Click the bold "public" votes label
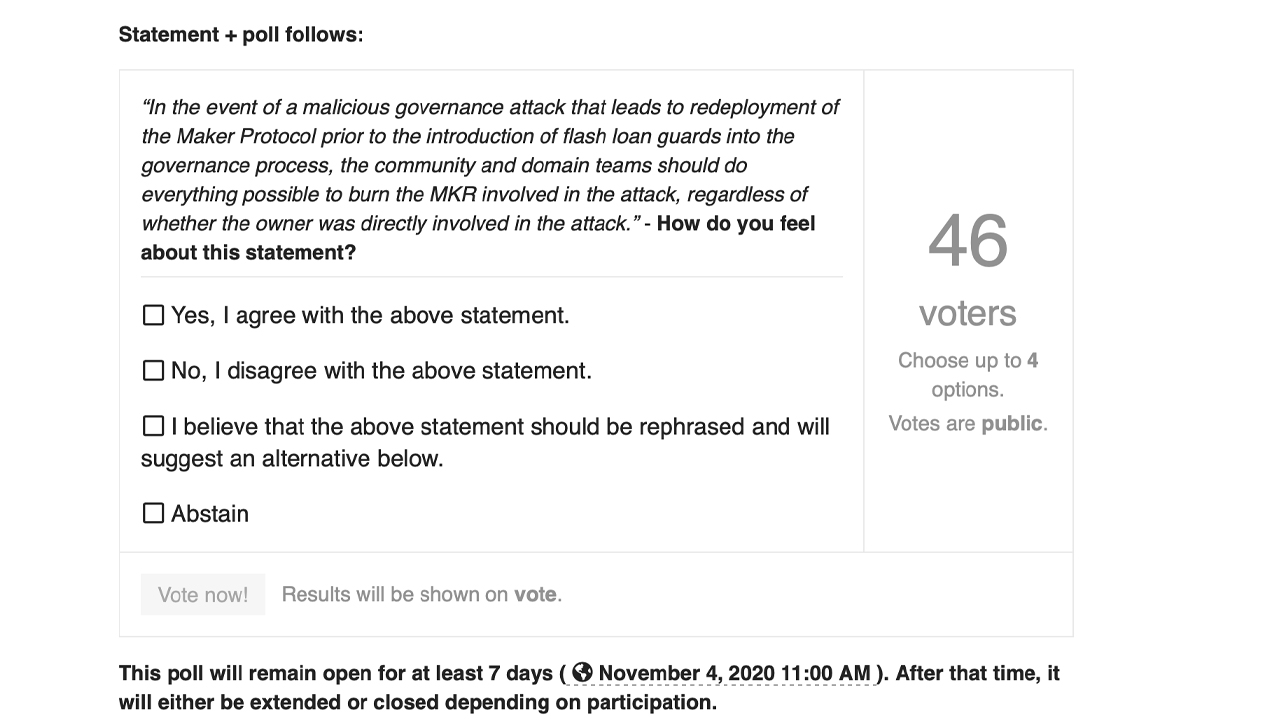 (1012, 423)
